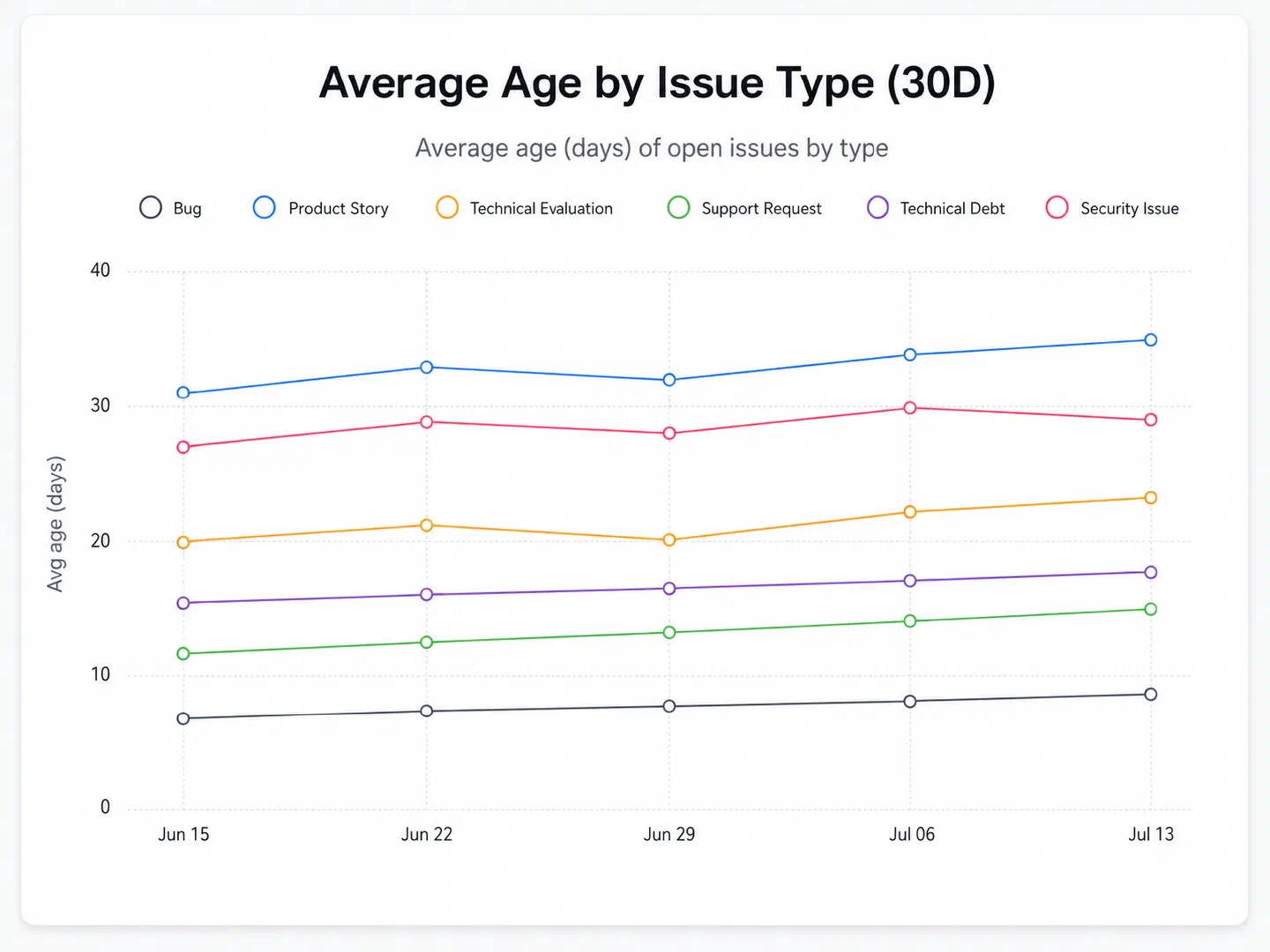Image resolution: width=1270 pixels, height=952 pixels.
Task: Select Technical Evaluation data point at Jun 22
Action: coord(426,525)
